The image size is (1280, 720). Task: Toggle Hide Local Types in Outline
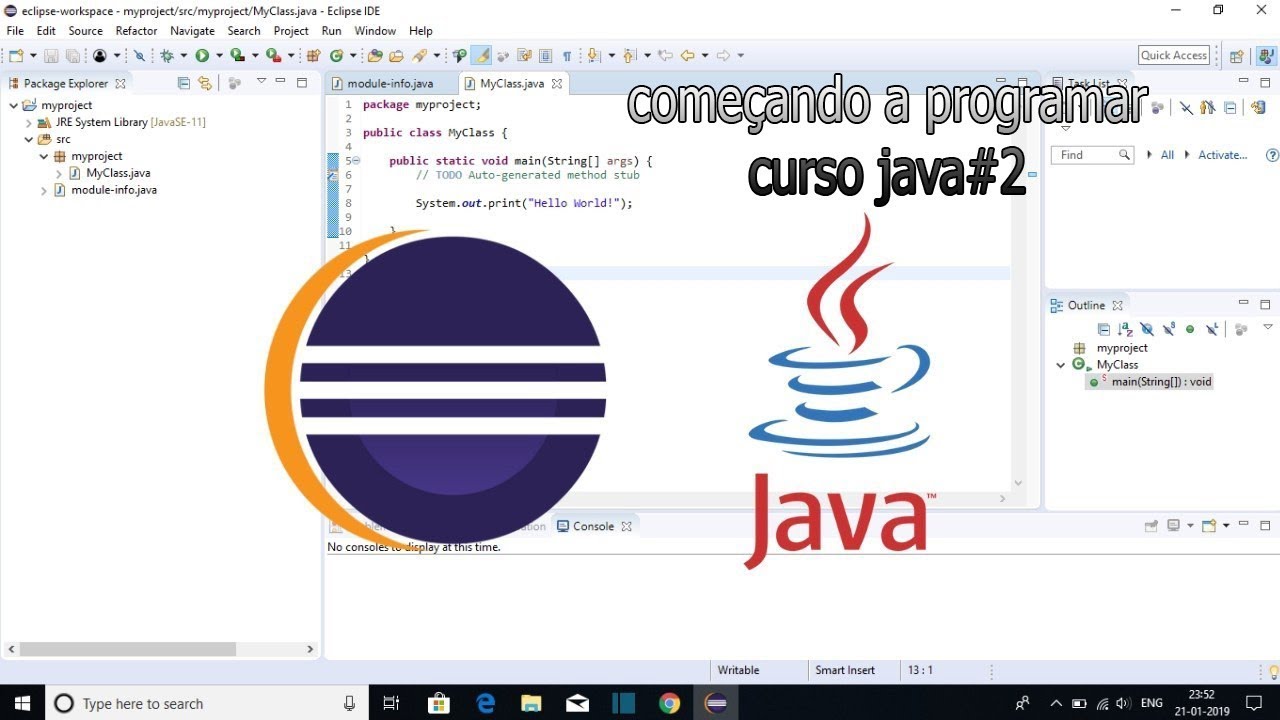tap(1212, 330)
